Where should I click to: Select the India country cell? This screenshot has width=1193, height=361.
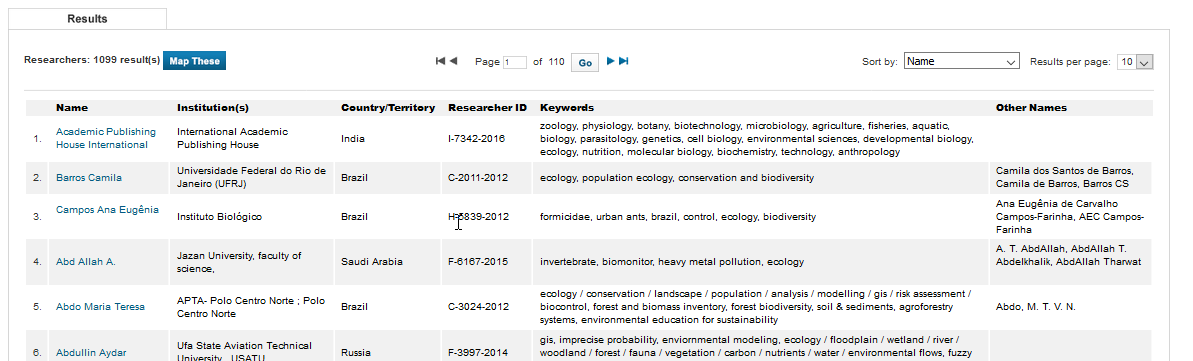(x=352, y=139)
